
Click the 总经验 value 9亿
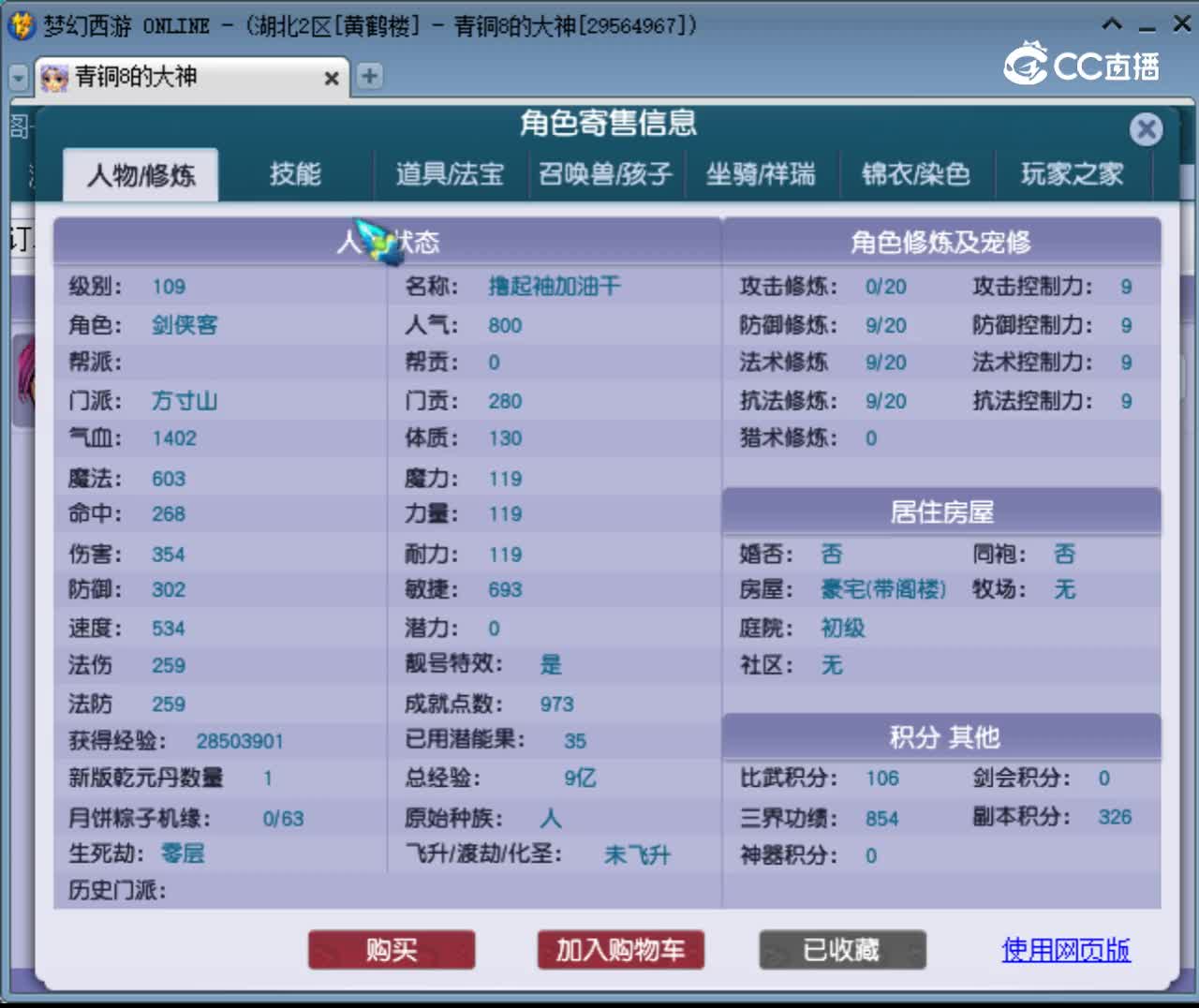click(580, 778)
